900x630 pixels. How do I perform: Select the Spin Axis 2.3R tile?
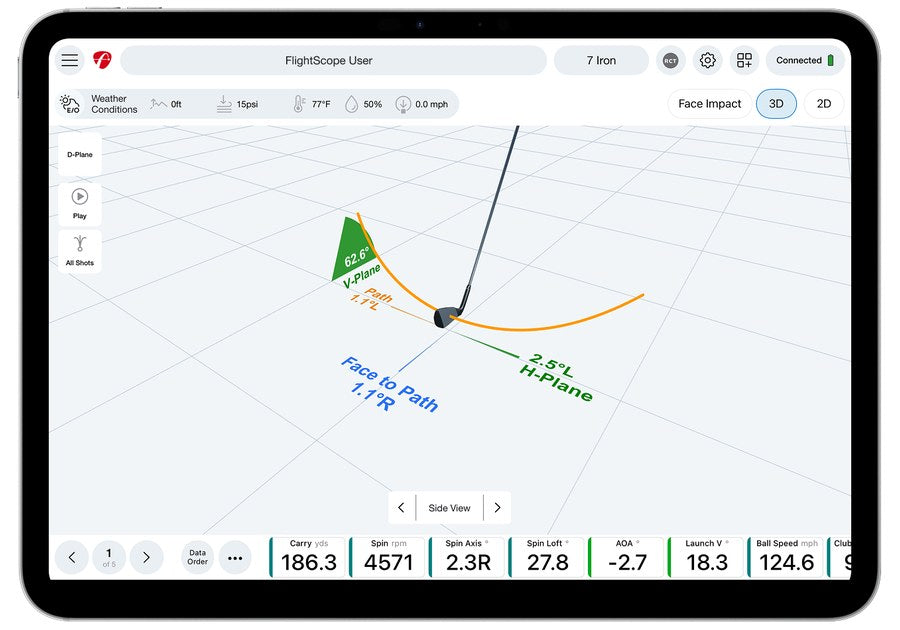[467, 557]
